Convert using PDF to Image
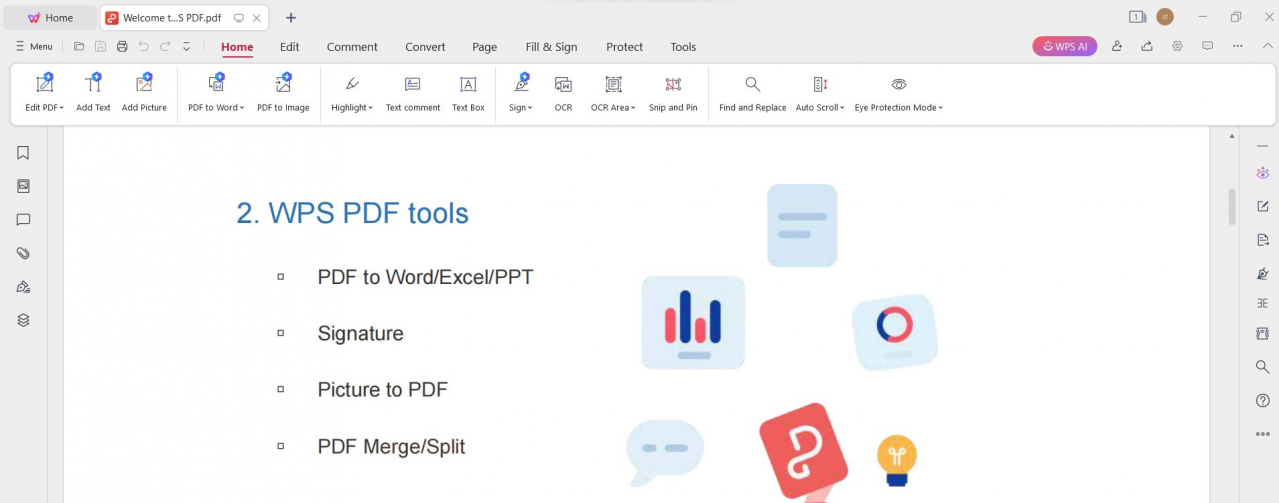 pyautogui.click(x=283, y=92)
